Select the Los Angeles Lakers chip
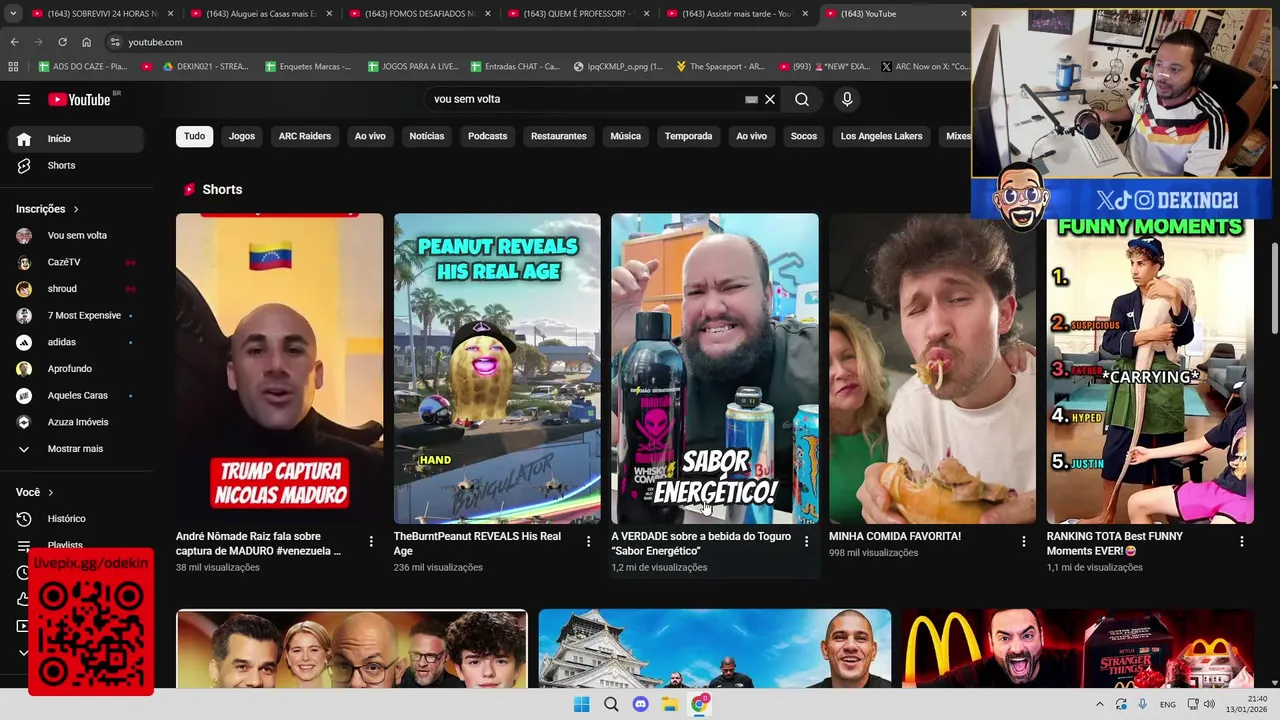This screenshot has width=1280, height=720. (882, 136)
